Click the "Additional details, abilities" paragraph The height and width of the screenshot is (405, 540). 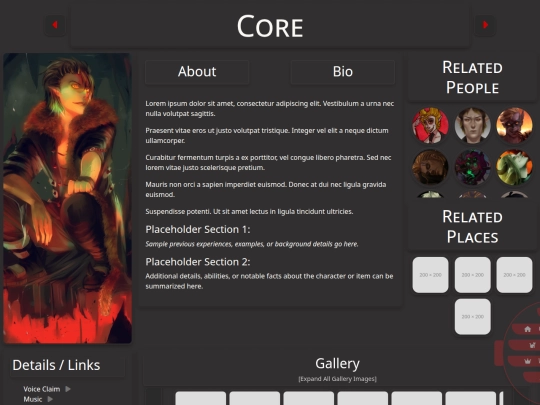269,281
